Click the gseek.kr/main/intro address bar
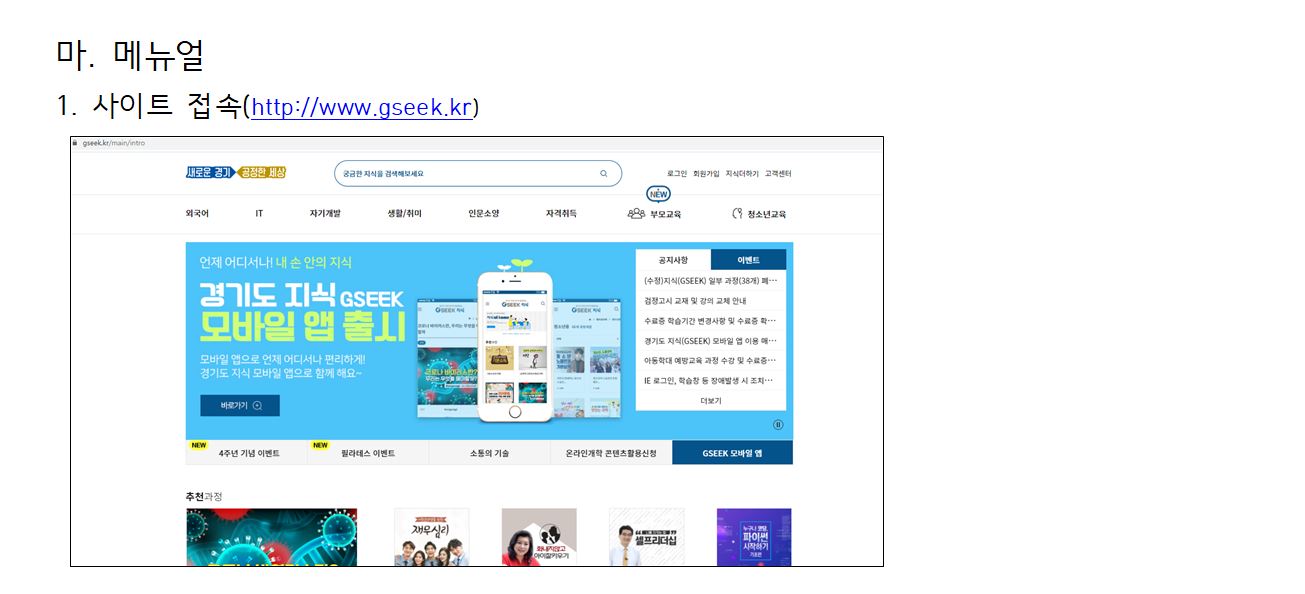The image size is (1305, 594). point(113,143)
